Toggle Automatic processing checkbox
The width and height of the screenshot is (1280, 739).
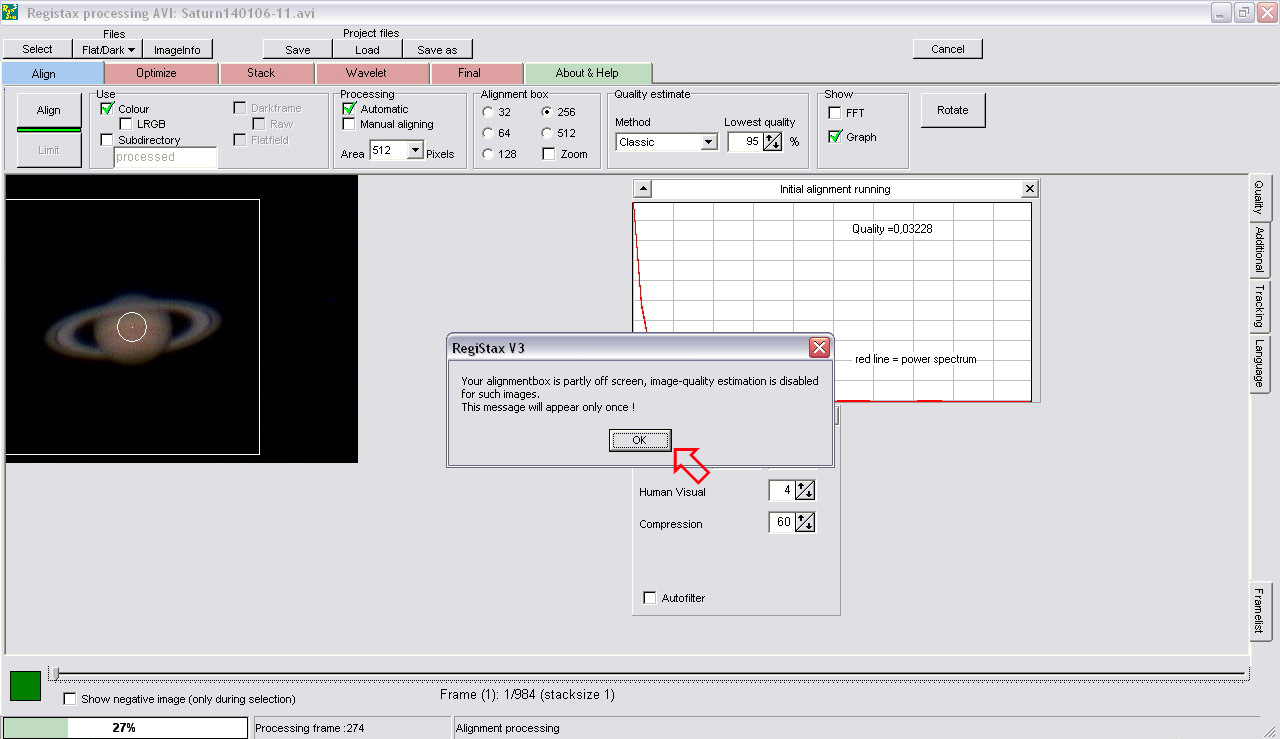[349, 109]
